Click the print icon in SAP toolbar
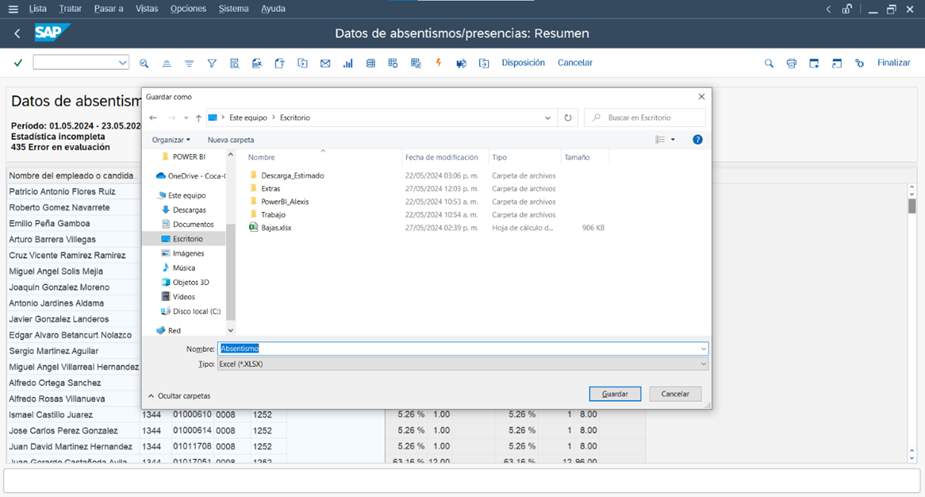The width and height of the screenshot is (925, 497). pyautogui.click(x=791, y=63)
